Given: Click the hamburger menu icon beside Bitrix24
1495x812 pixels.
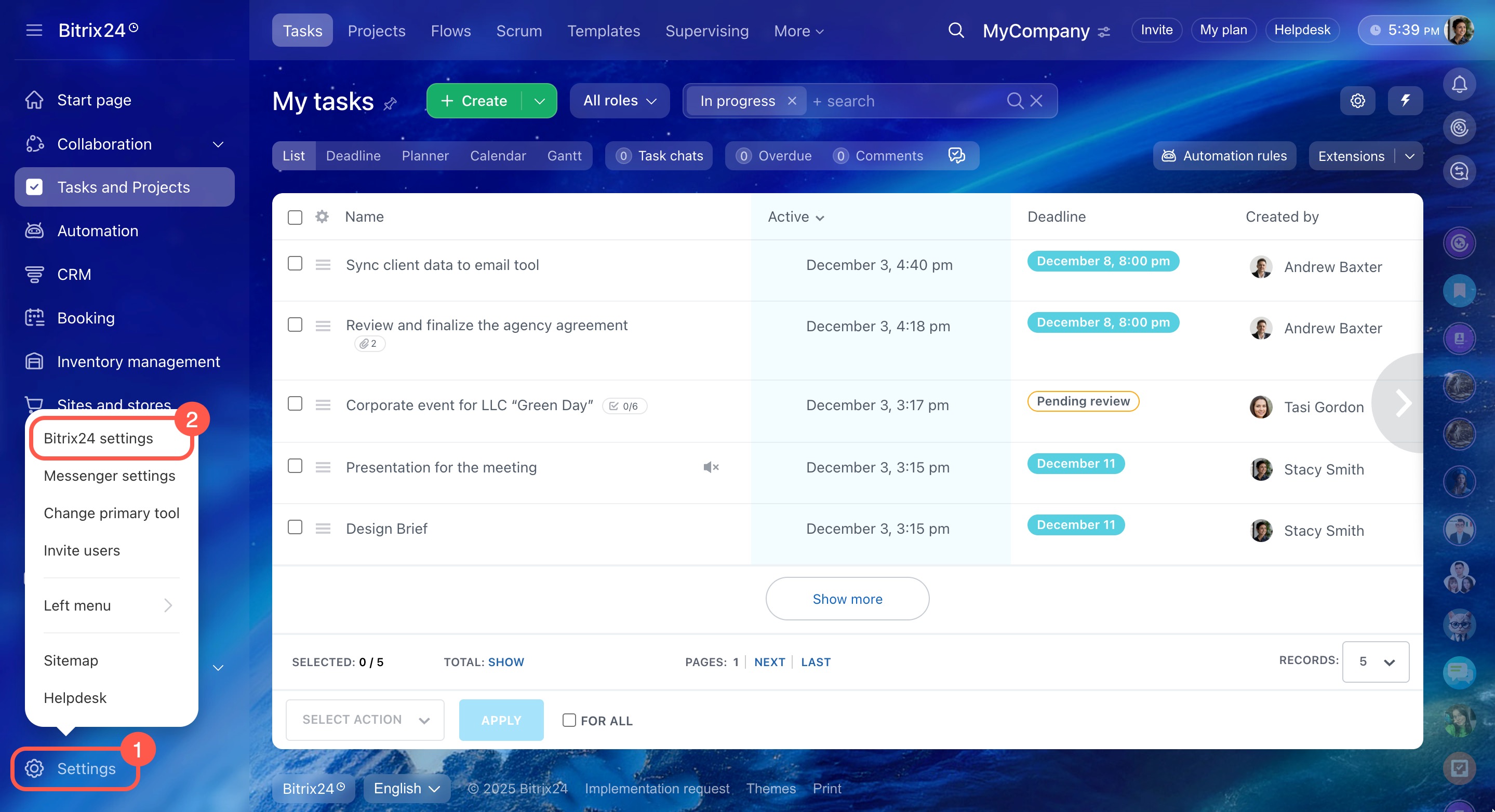Looking at the screenshot, I should (x=34, y=30).
